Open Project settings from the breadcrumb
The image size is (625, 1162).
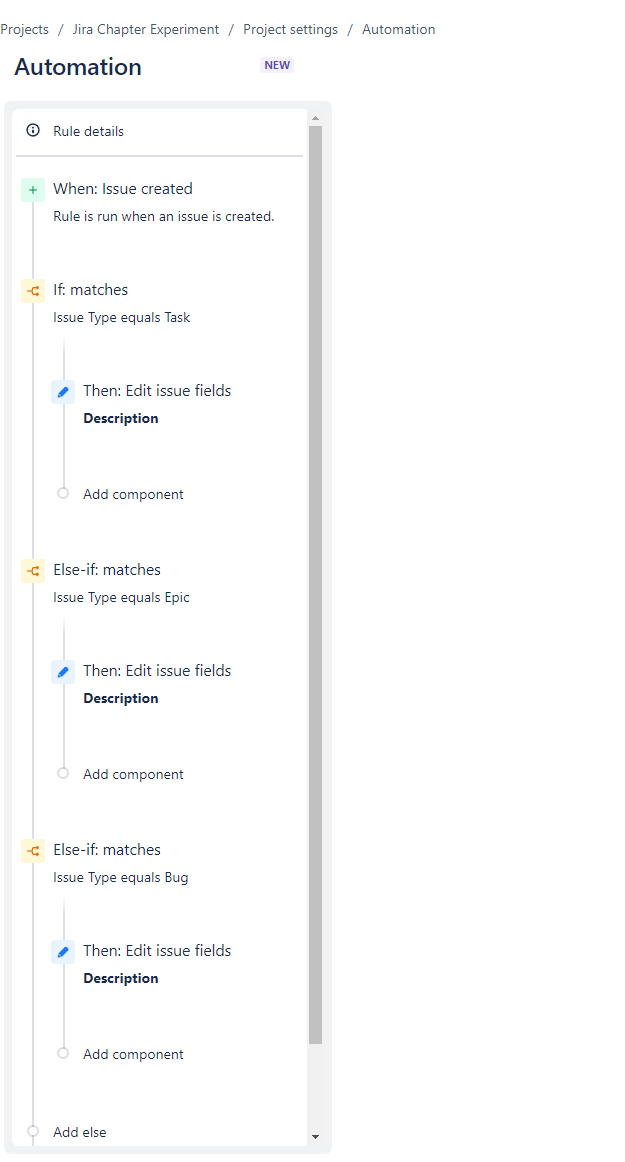click(x=290, y=29)
